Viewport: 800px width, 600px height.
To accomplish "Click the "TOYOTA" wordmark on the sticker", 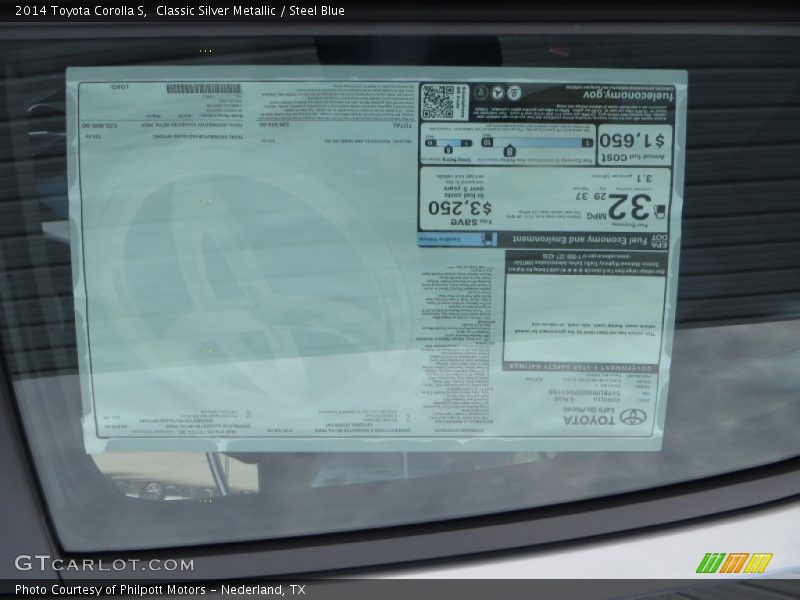I will click(x=589, y=420).
